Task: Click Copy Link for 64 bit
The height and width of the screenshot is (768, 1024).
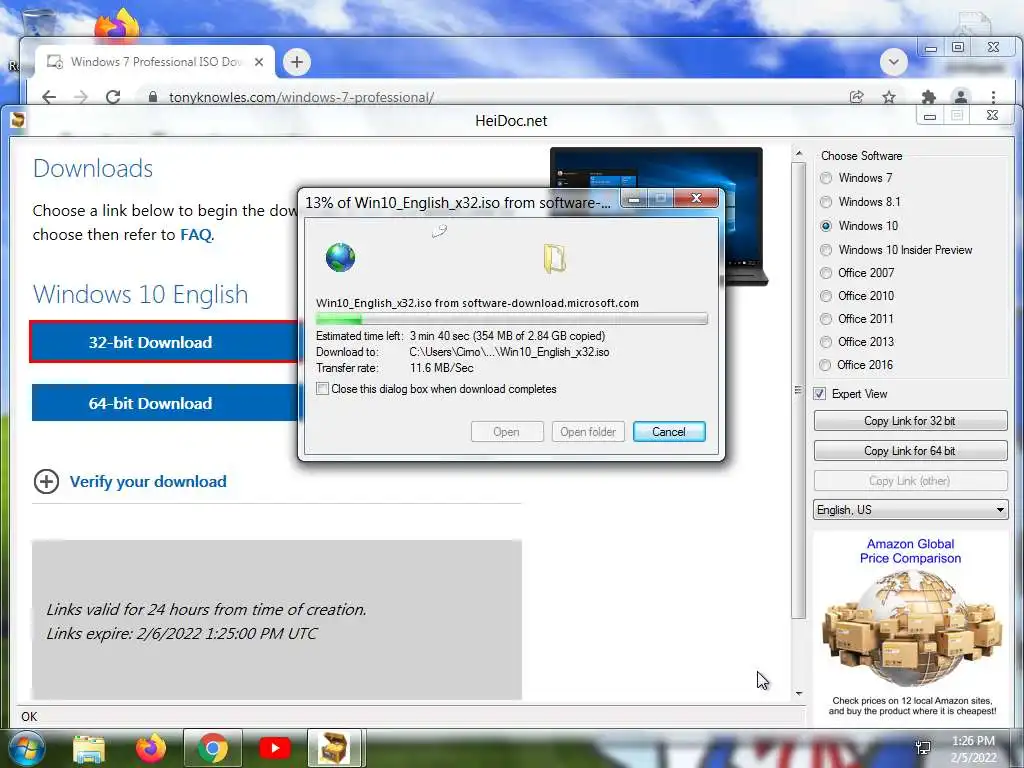Action: click(x=910, y=451)
